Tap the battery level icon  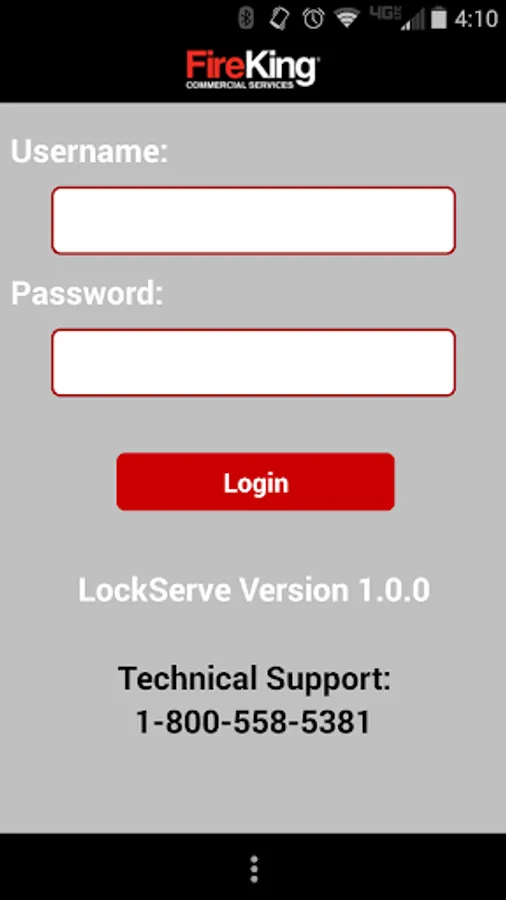point(439,18)
